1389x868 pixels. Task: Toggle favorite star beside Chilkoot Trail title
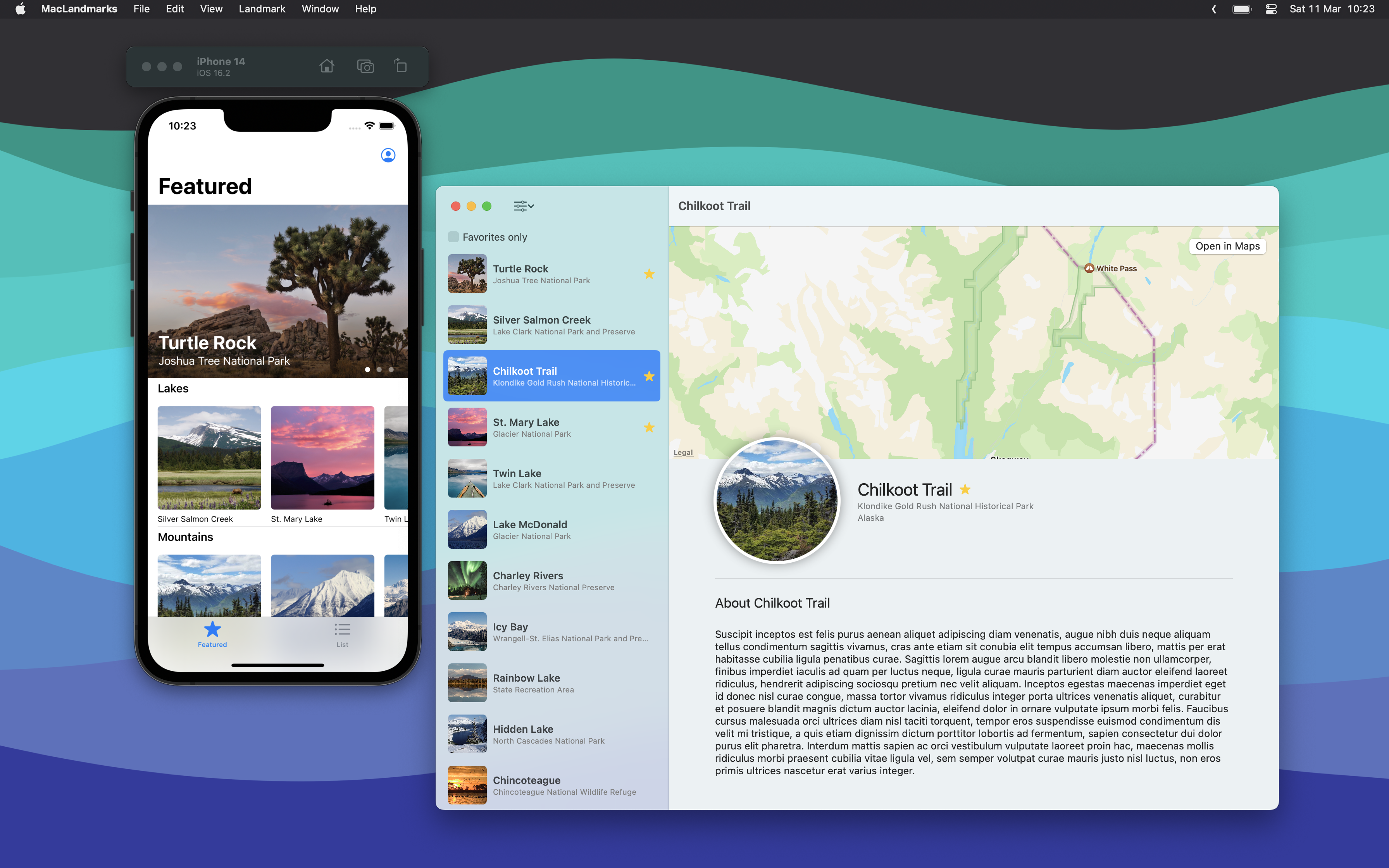pos(965,489)
